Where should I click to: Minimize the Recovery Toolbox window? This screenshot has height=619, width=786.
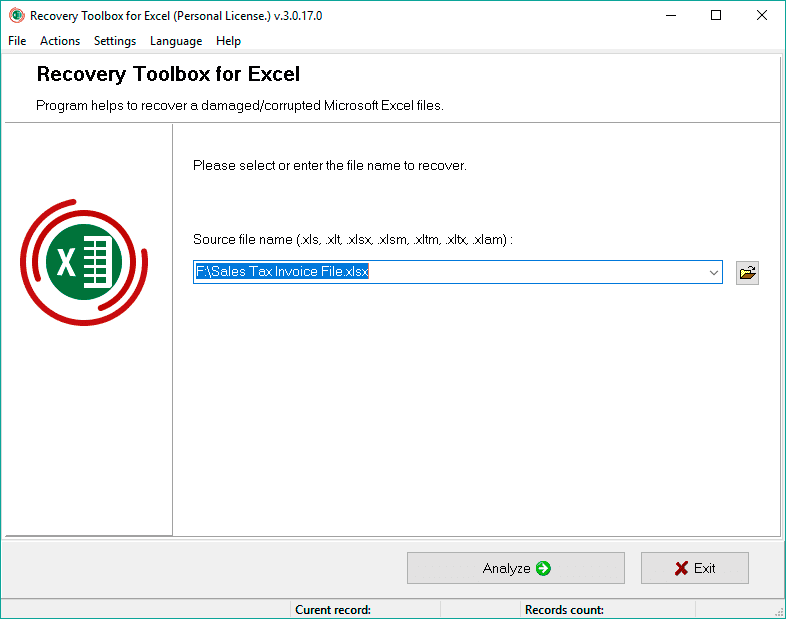pyautogui.click(x=671, y=16)
